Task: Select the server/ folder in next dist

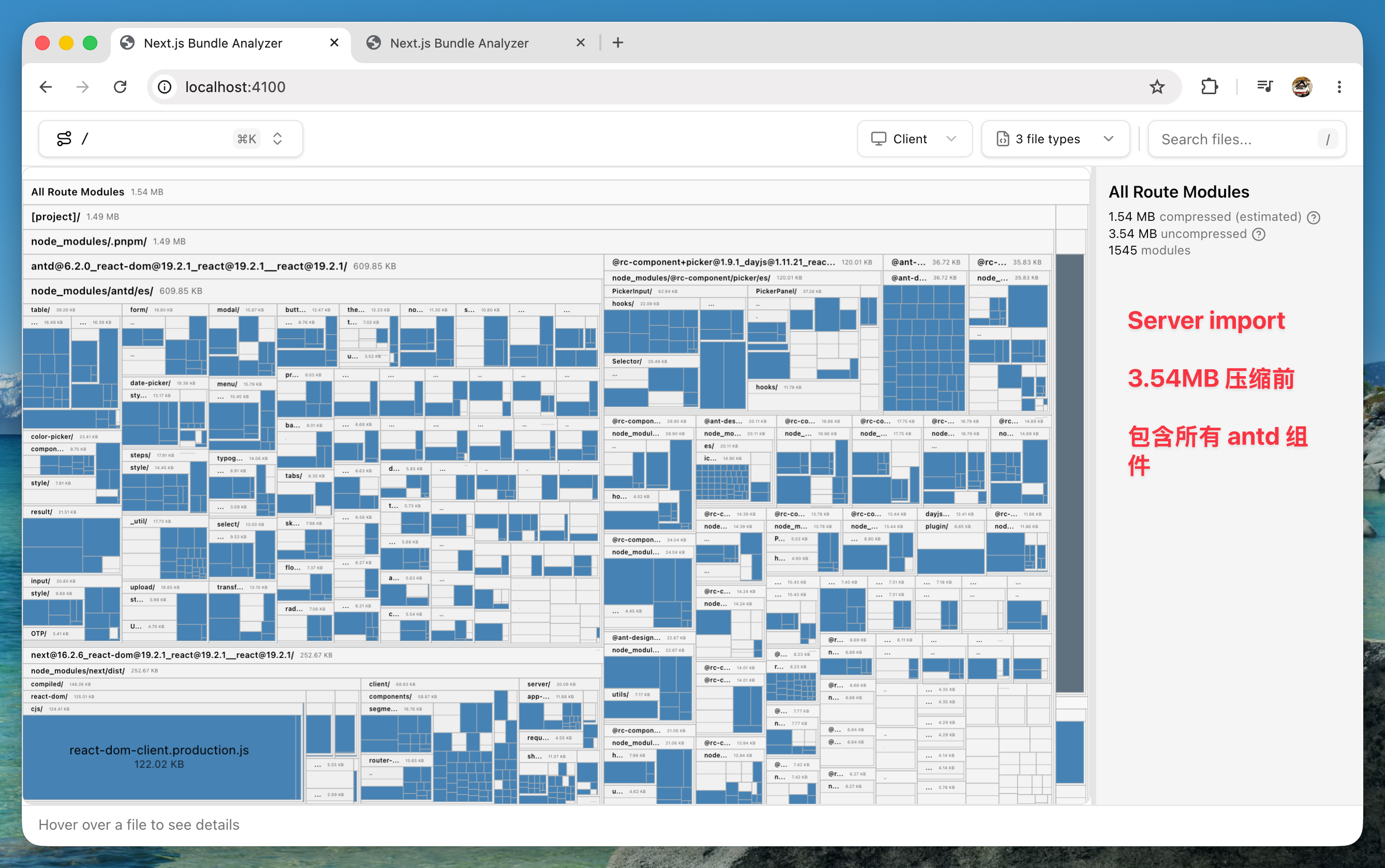Action: (560, 684)
